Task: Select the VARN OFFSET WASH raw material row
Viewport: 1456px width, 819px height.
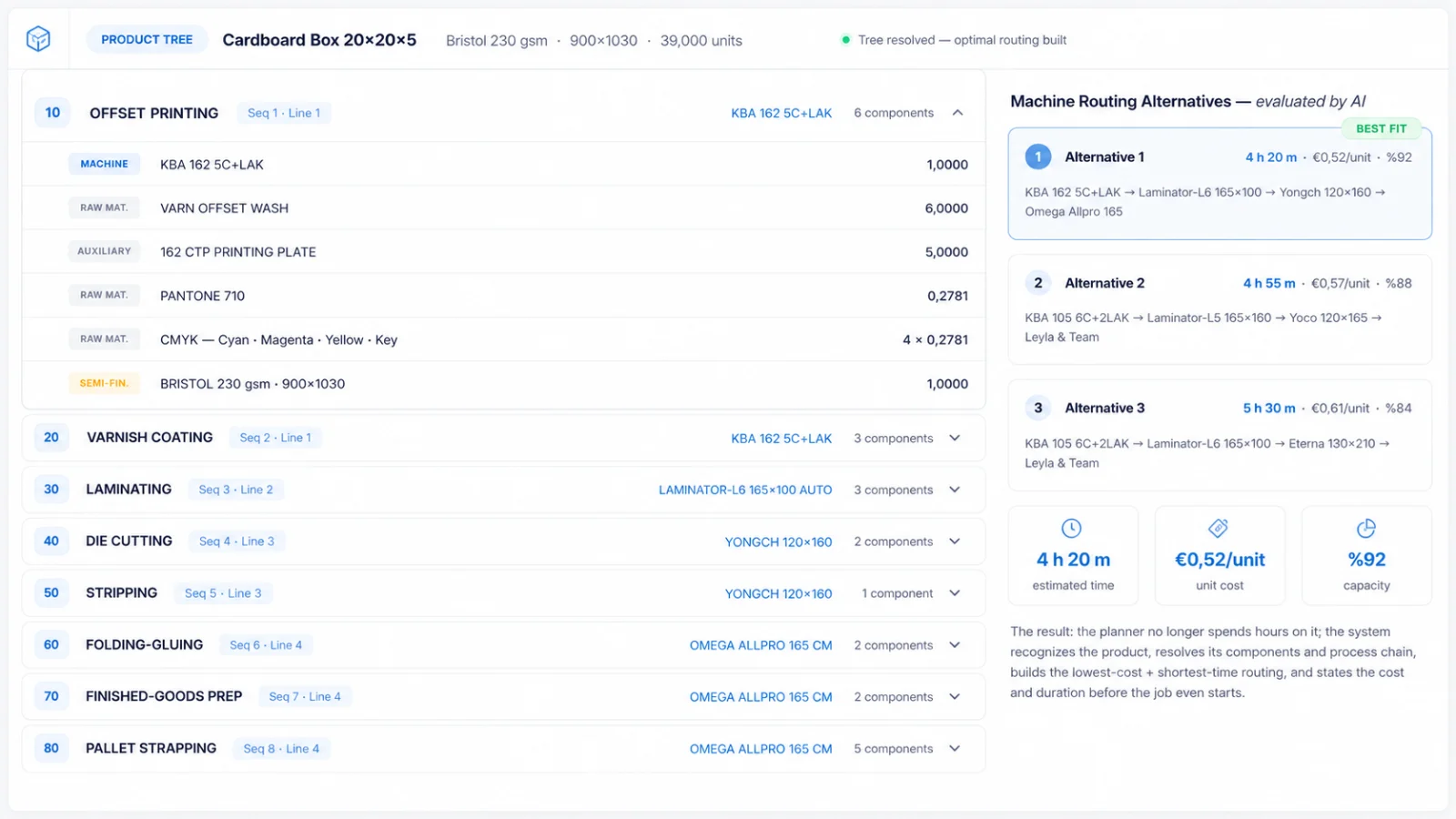Action: tap(503, 208)
